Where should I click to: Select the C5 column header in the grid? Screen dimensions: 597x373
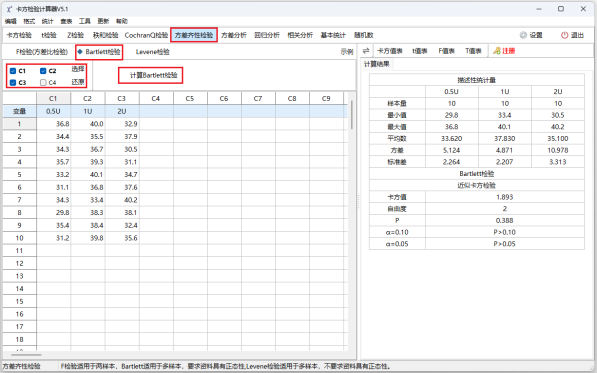pos(190,98)
